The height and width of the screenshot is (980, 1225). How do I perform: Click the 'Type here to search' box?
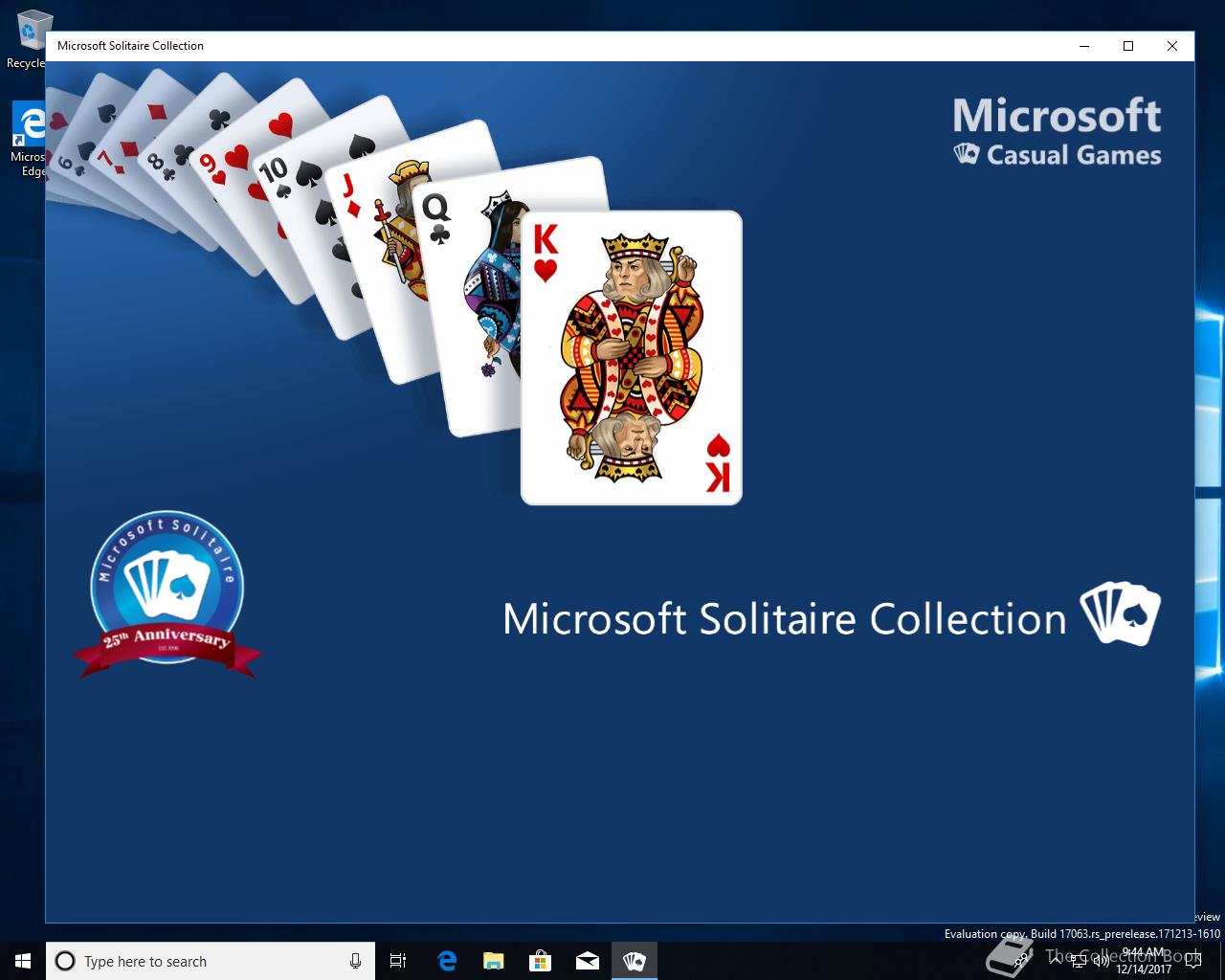(x=211, y=961)
